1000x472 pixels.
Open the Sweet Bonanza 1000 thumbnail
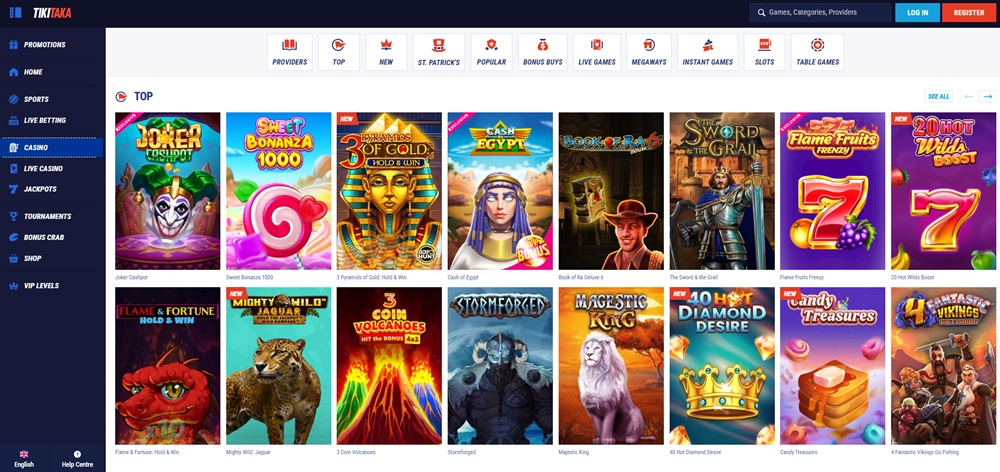click(279, 191)
